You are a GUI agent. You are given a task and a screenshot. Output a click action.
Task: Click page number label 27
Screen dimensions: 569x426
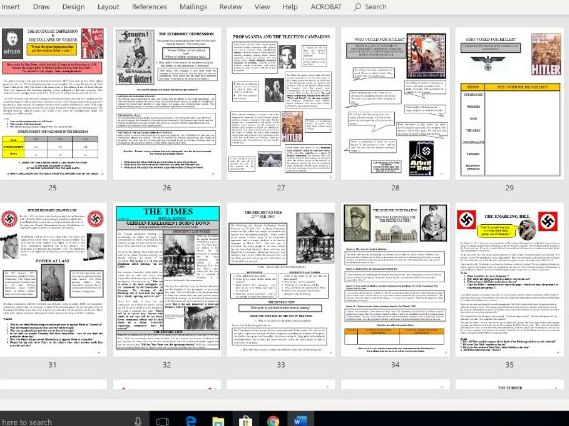(281, 188)
